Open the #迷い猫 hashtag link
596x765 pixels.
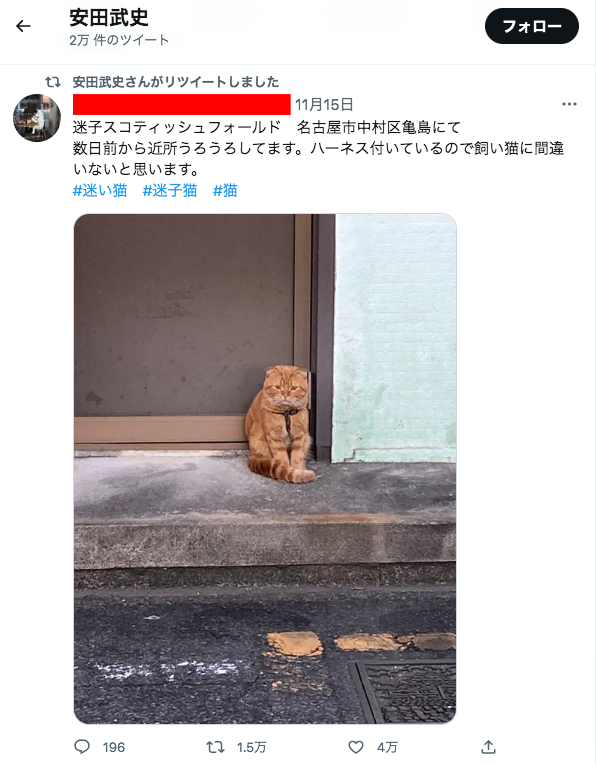click(100, 190)
